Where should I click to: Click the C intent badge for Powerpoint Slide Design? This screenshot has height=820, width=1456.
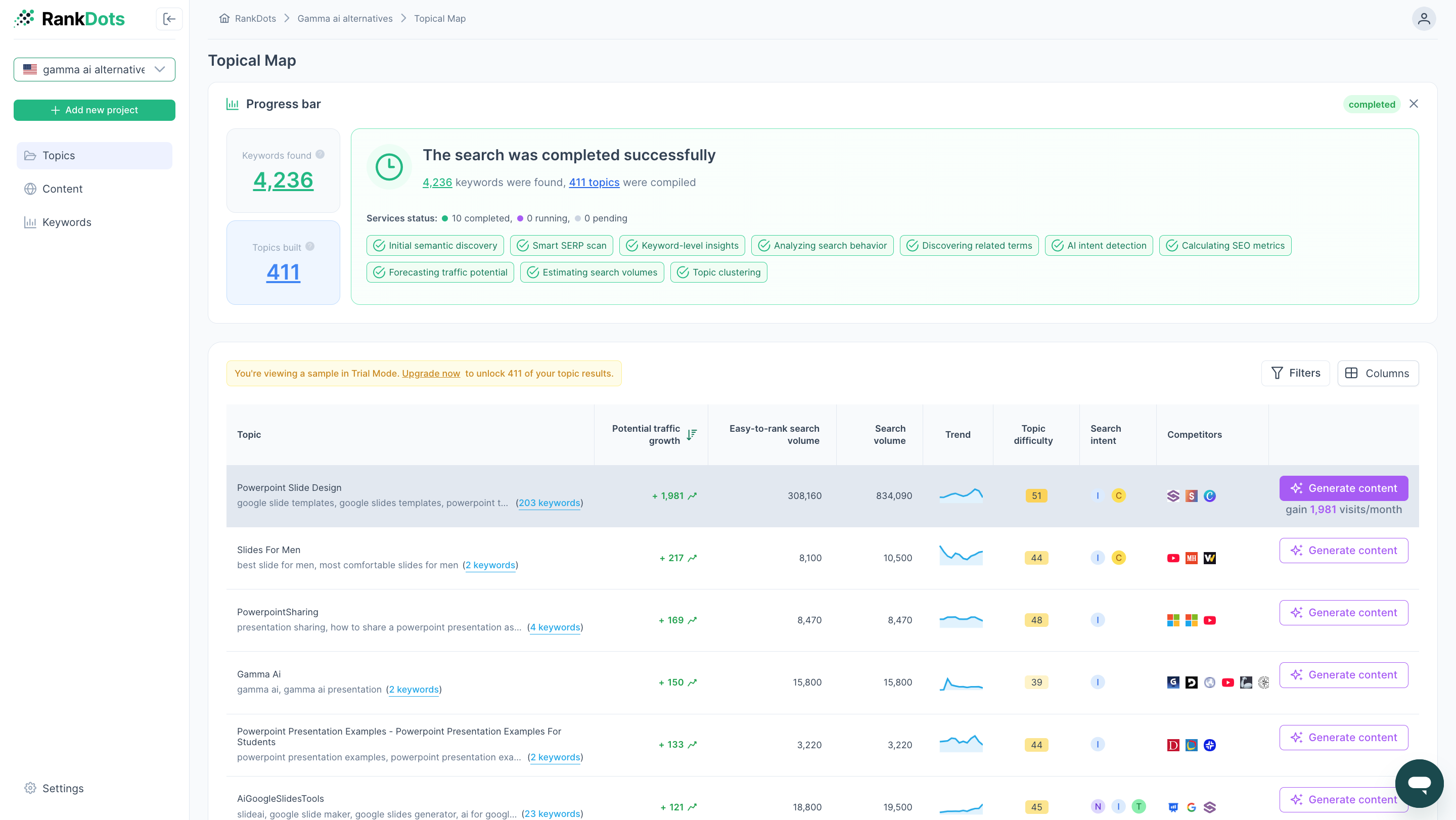(x=1118, y=495)
